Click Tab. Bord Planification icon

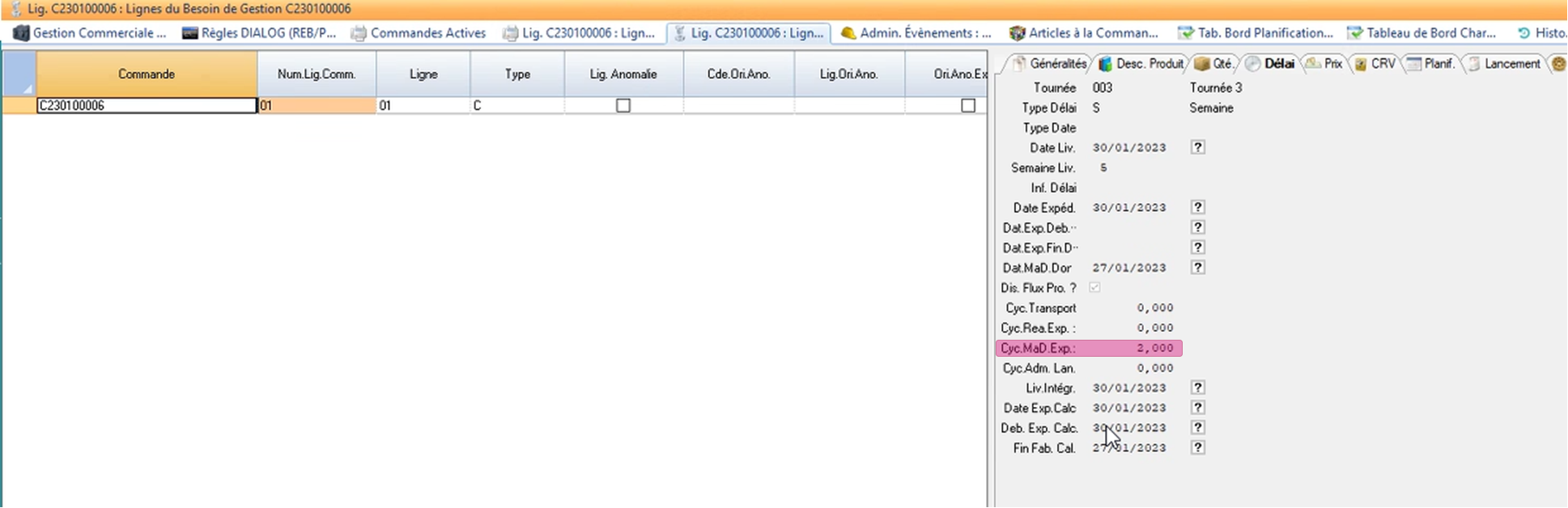[1186, 33]
